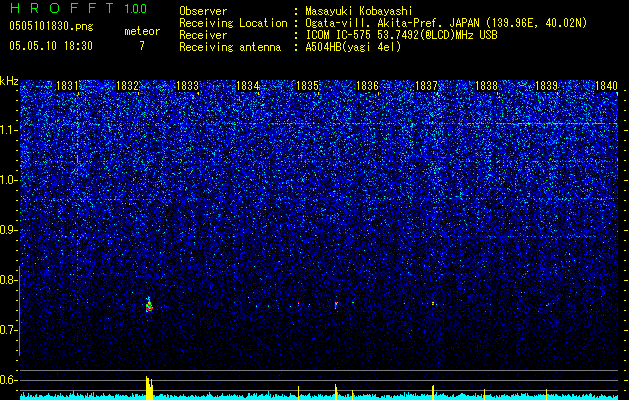
Task: Click the 1840 time marker
Action: [x=606, y=85]
